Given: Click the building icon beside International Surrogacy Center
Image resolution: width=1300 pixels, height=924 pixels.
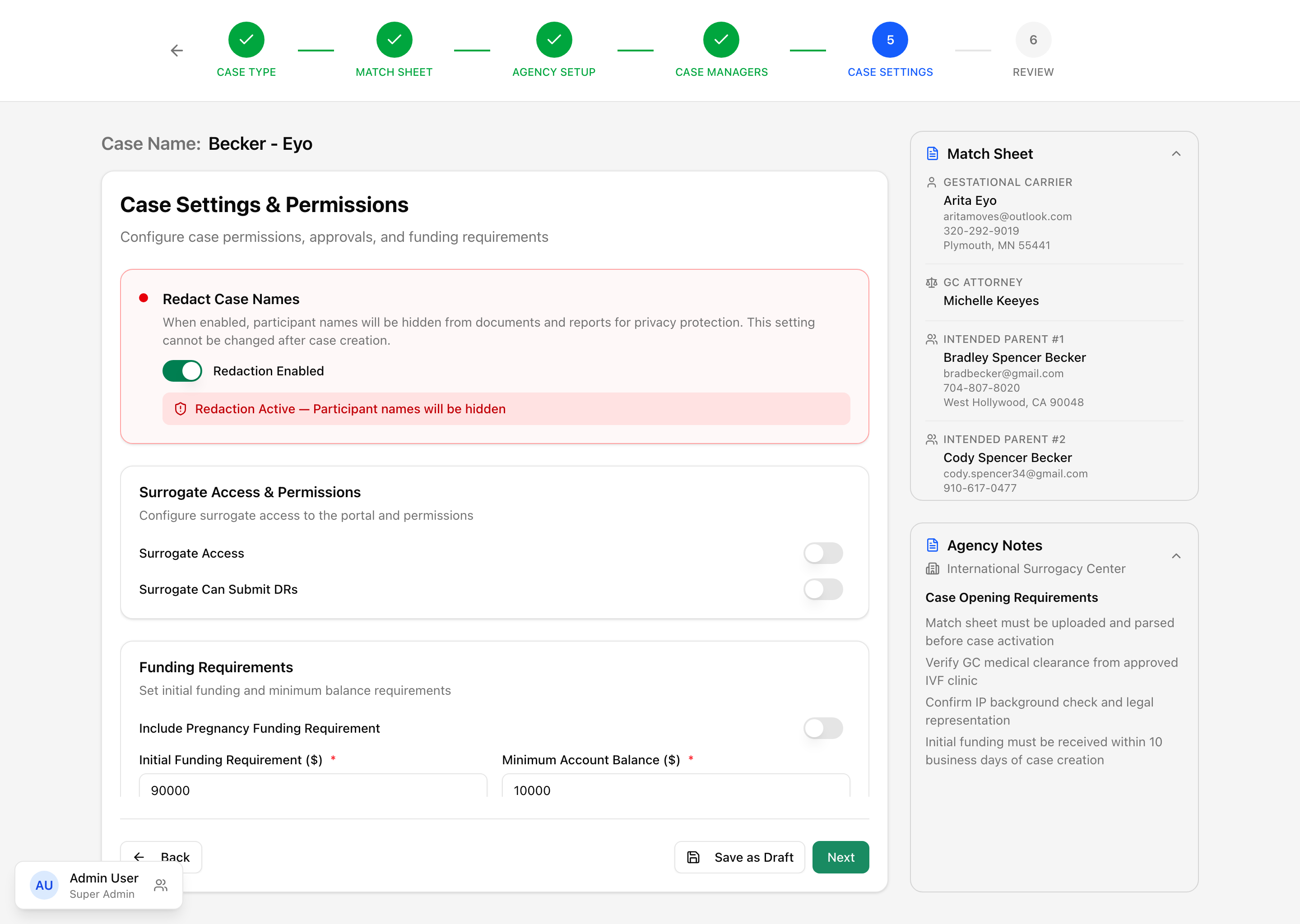Looking at the screenshot, I should 932,569.
